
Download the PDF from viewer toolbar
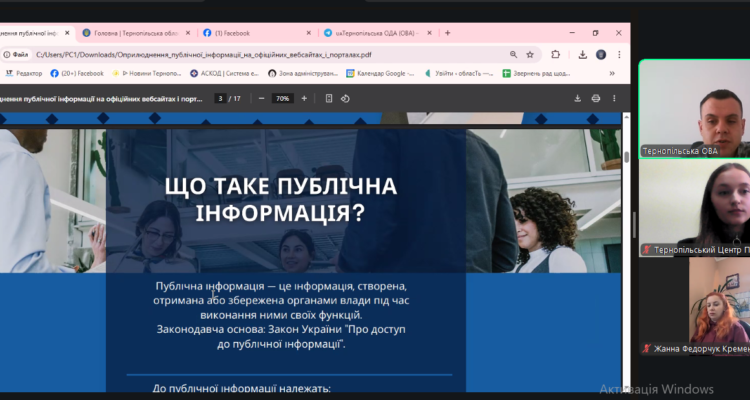coord(577,99)
